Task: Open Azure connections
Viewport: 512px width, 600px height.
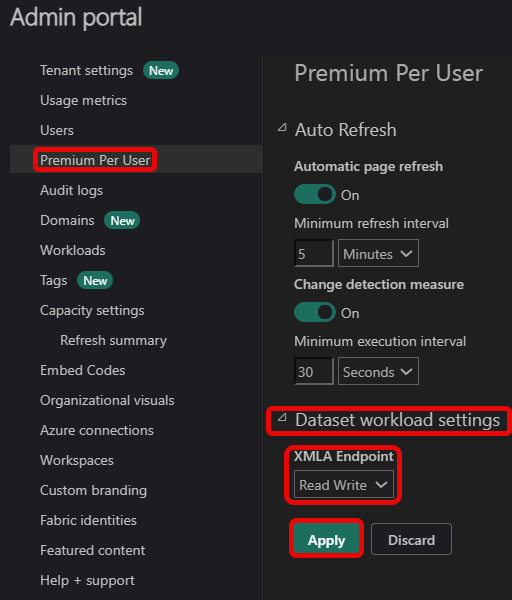Action: (97, 430)
